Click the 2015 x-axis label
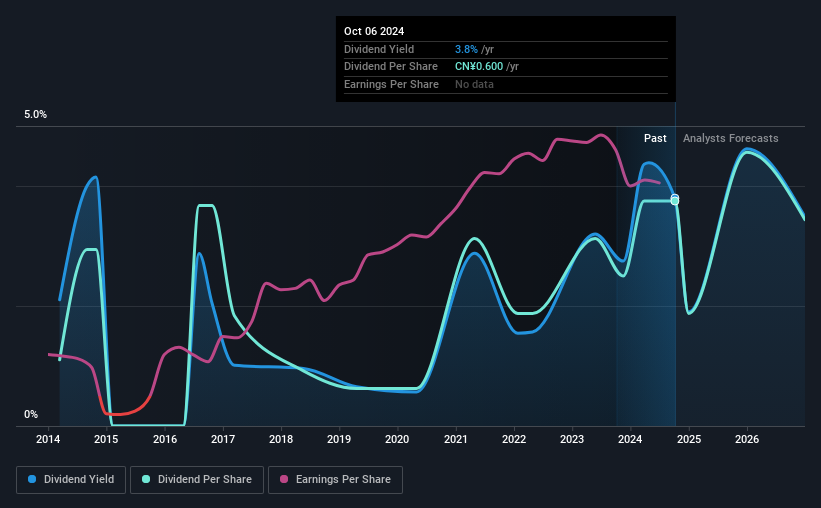 [106, 439]
